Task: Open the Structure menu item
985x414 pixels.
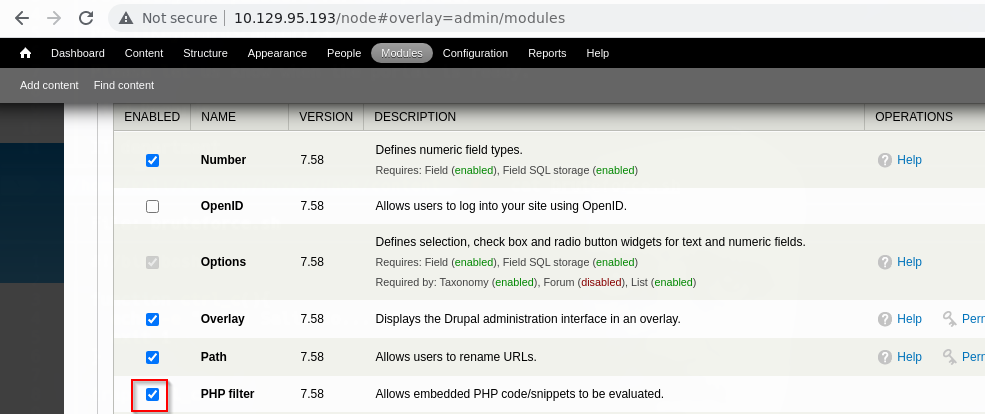Action: point(205,53)
